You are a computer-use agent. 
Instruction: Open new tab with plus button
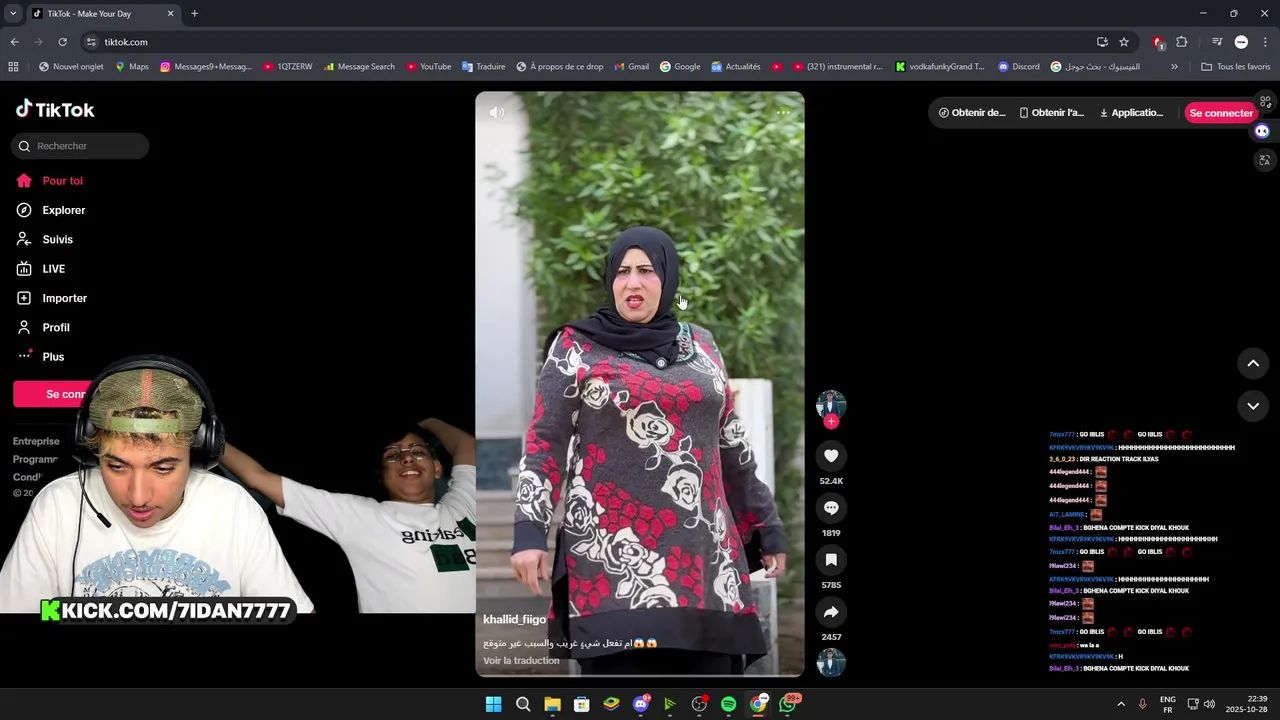point(194,14)
